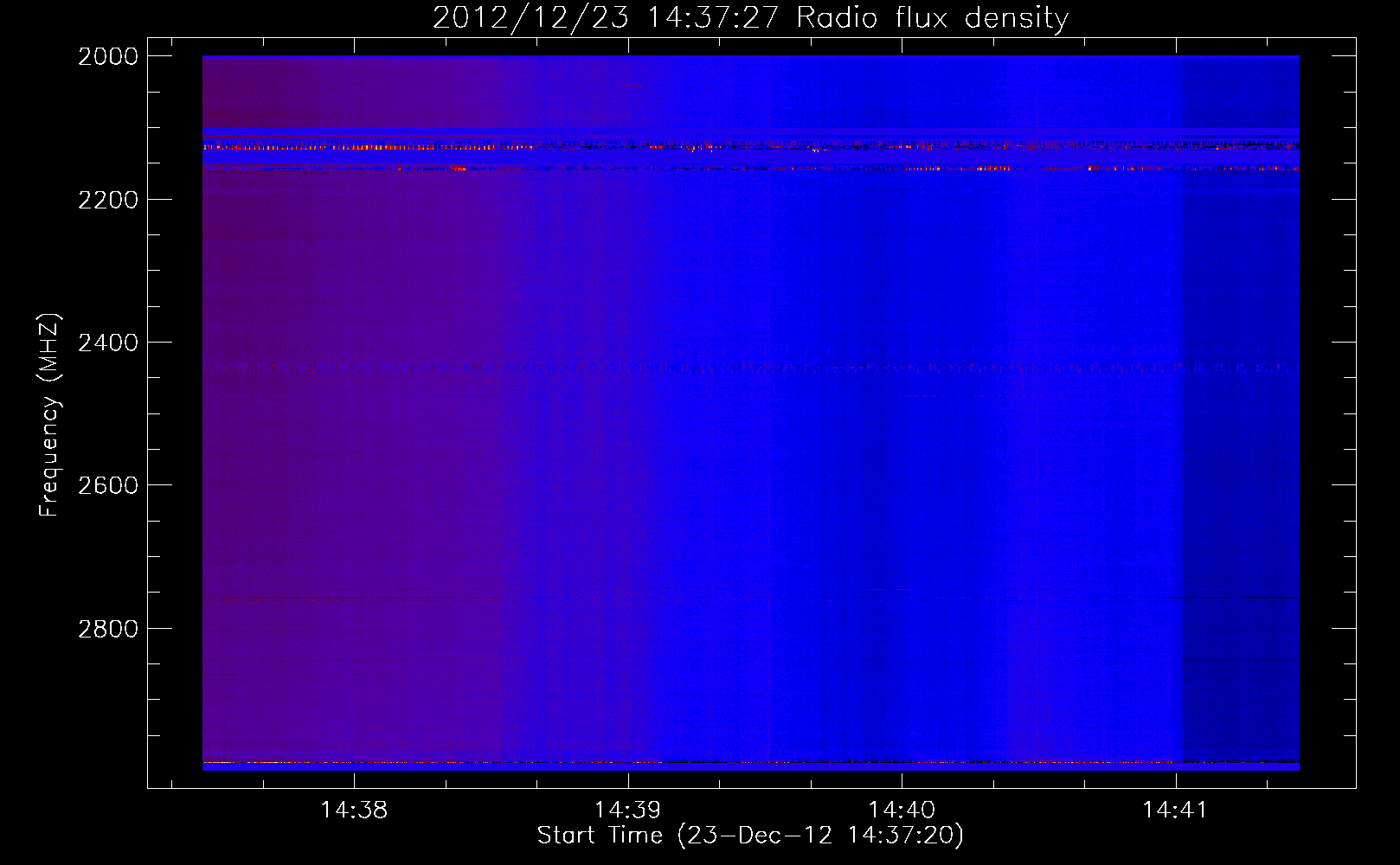Click the 2600 frequency axis label
The image size is (1400, 865).
tap(108, 485)
